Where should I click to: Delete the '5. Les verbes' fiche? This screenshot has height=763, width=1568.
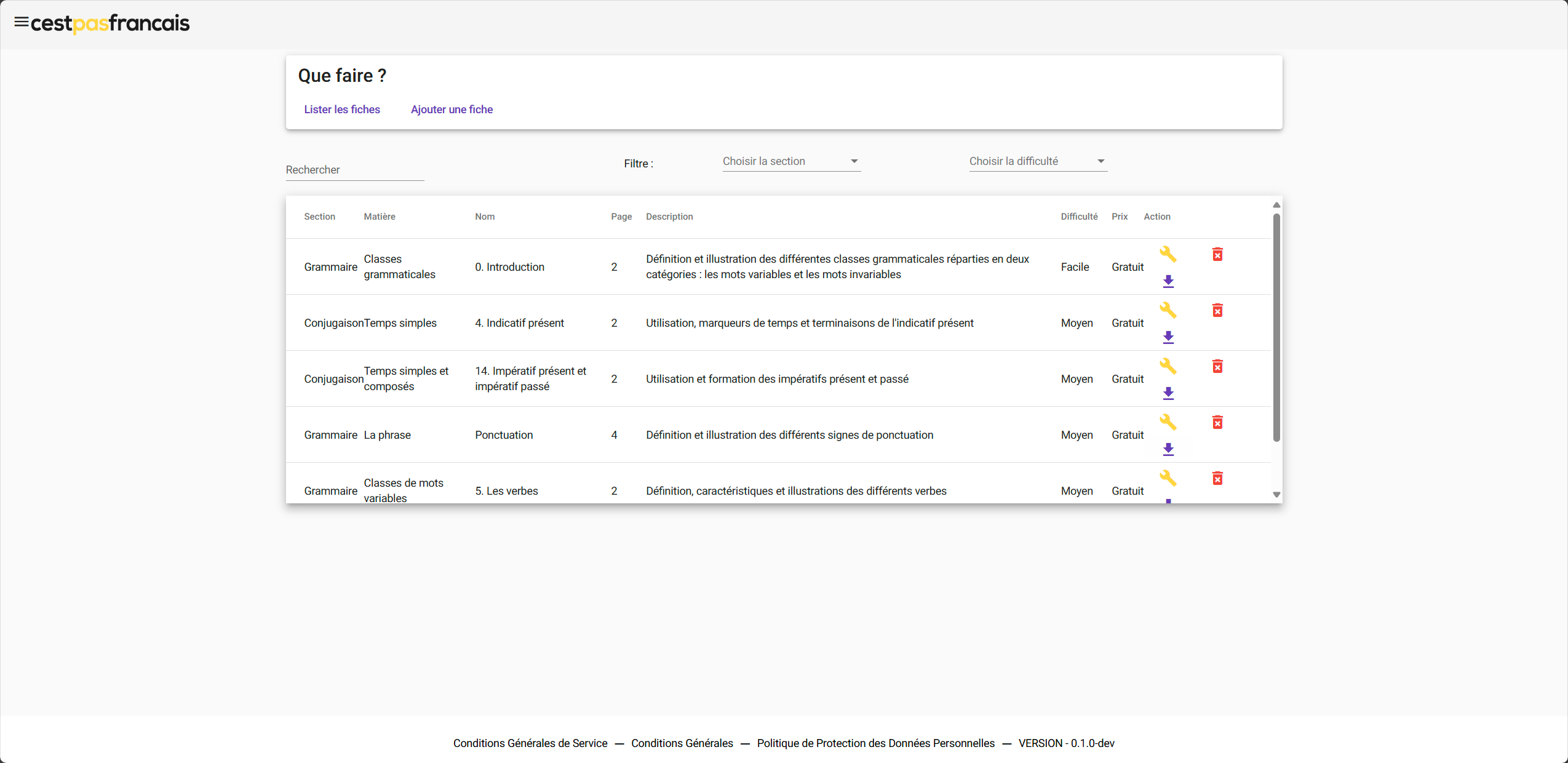1217,478
